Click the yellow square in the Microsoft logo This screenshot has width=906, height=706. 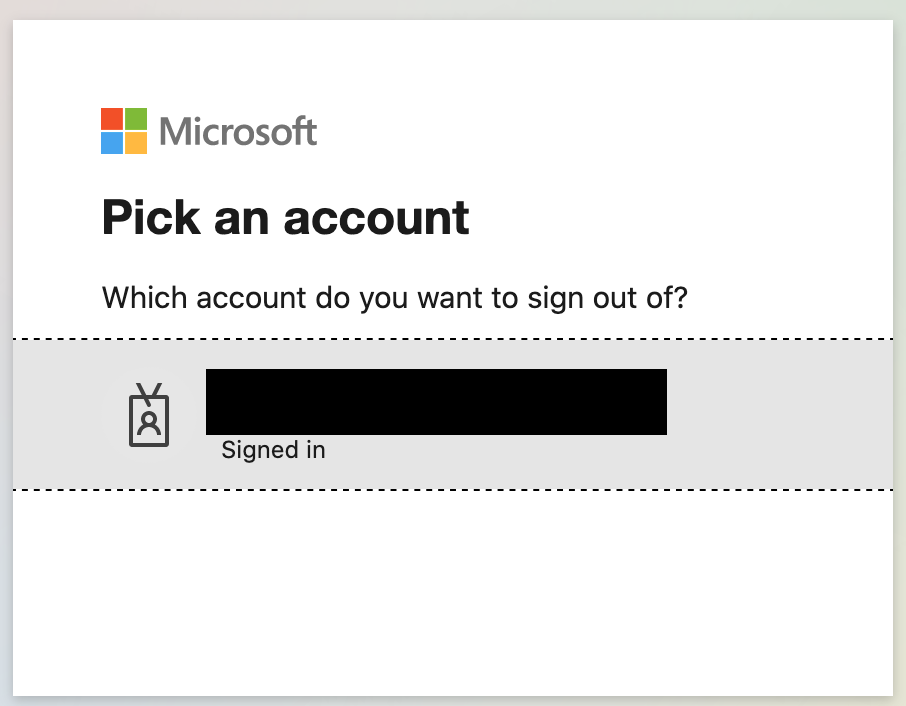tap(134, 142)
